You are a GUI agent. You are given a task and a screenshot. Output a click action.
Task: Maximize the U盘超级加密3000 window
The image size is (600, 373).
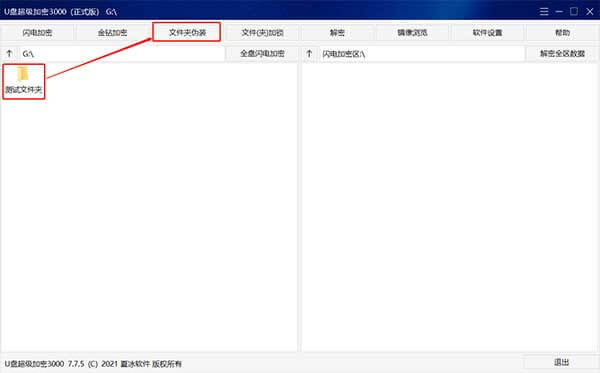click(574, 11)
